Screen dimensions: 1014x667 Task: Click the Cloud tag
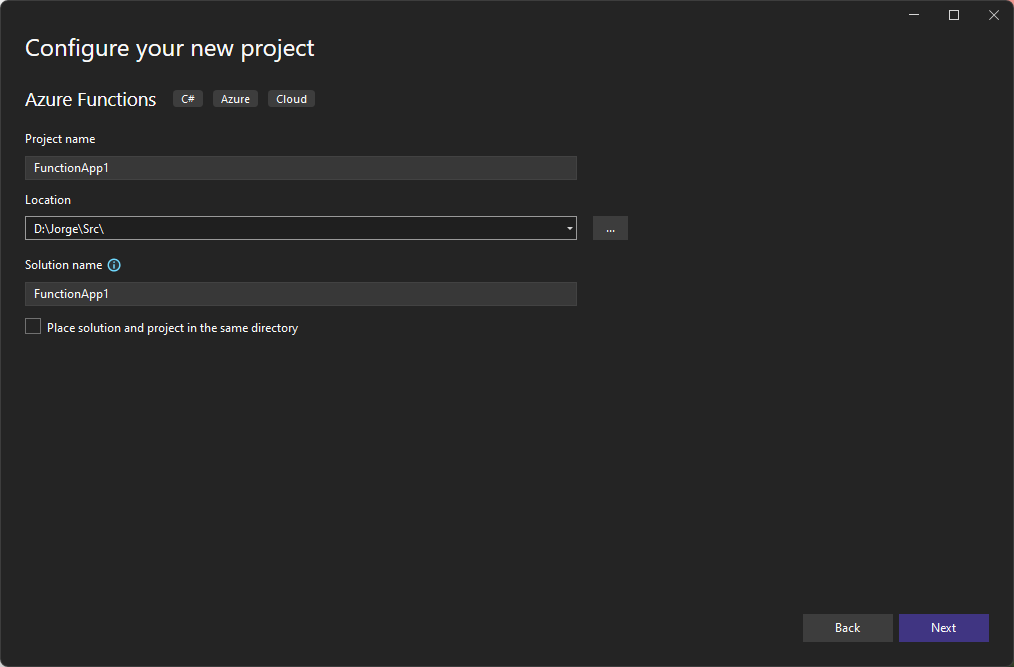click(292, 99)
